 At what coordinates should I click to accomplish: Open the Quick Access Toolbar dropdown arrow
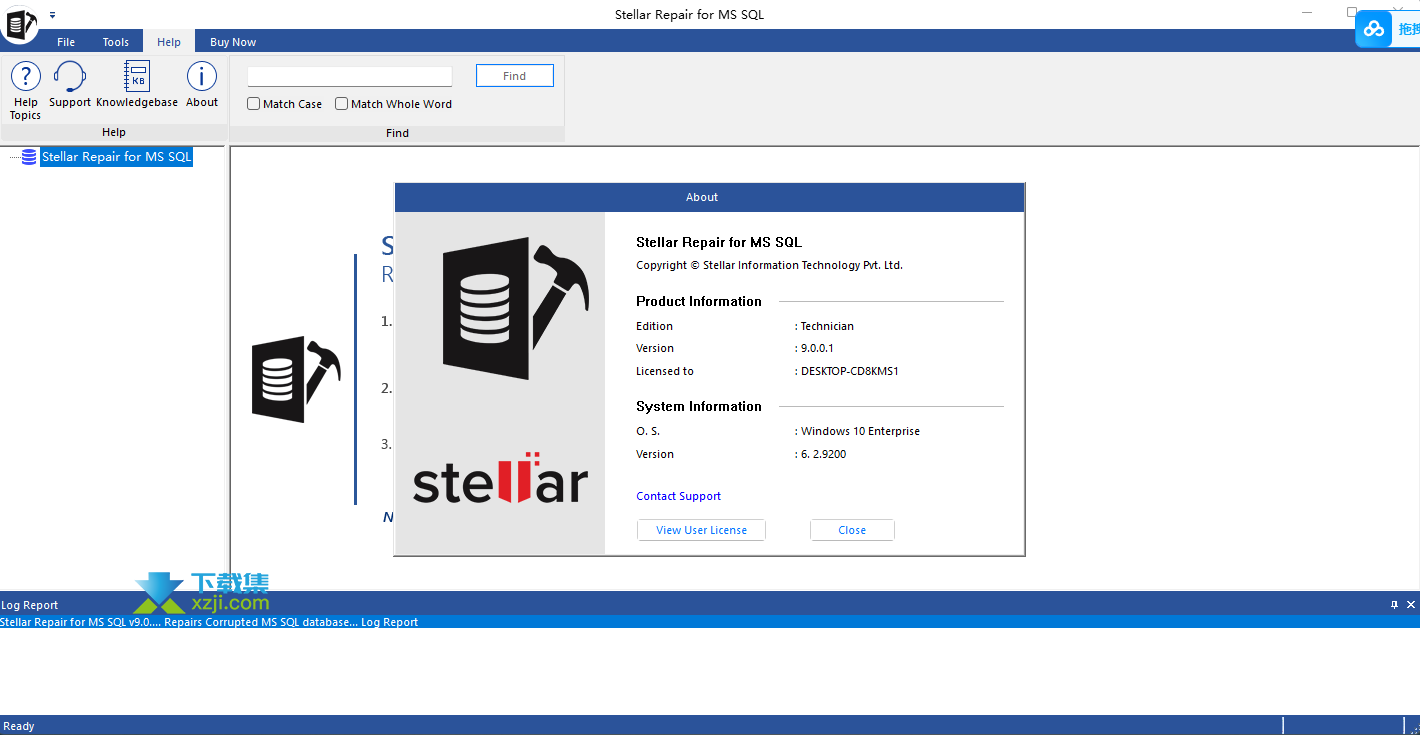[52, 15]
